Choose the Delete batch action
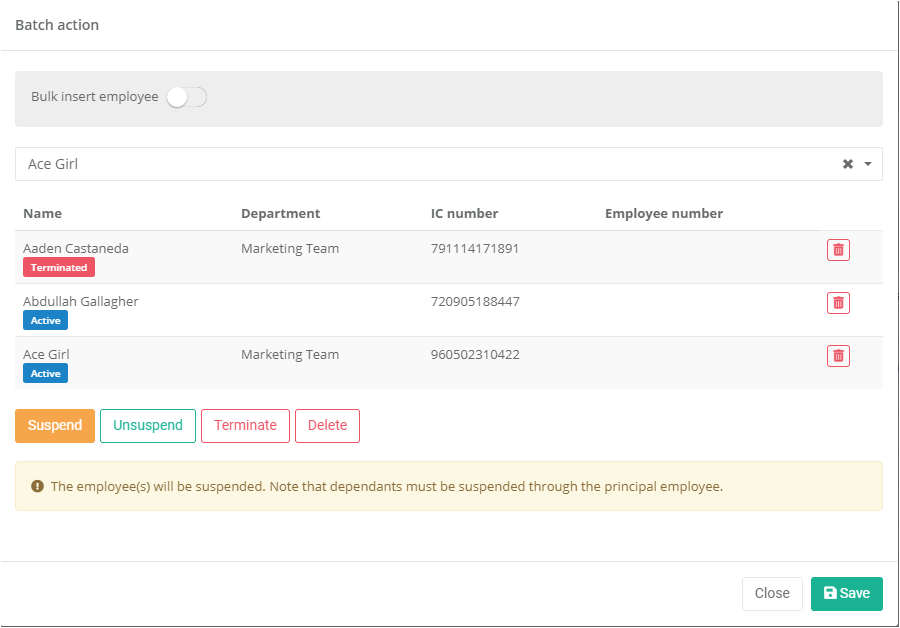Screen dimensions: 900x628 327,425
